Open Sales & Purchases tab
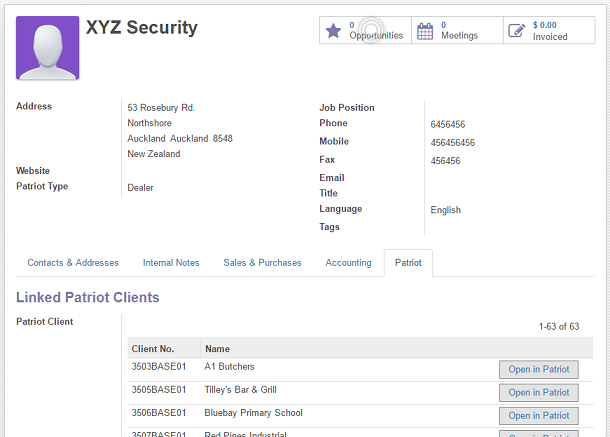Screen dimensions: 610x437 [x=262, y=263]
